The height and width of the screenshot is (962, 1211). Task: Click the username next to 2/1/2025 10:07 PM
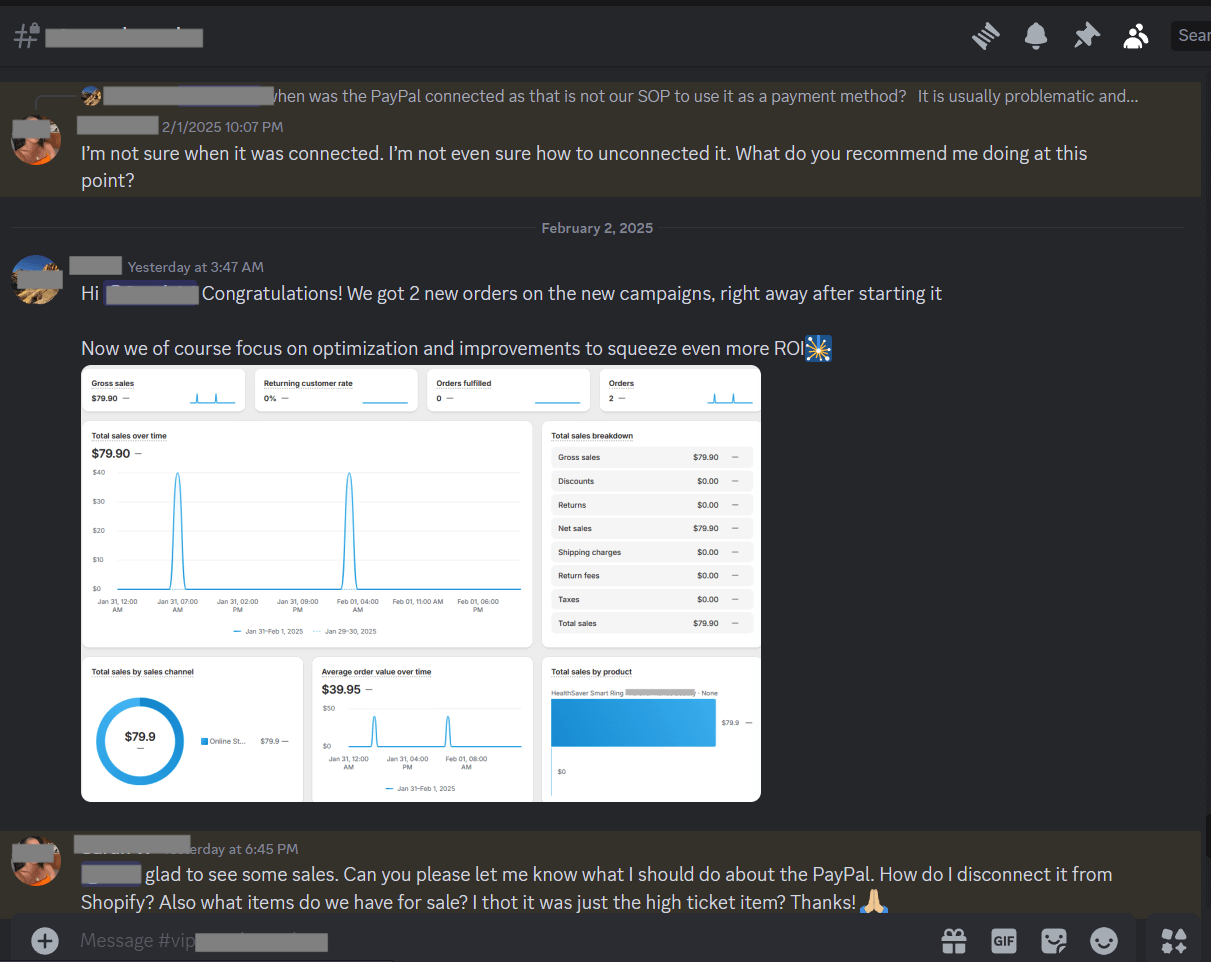tap(117, 126)
